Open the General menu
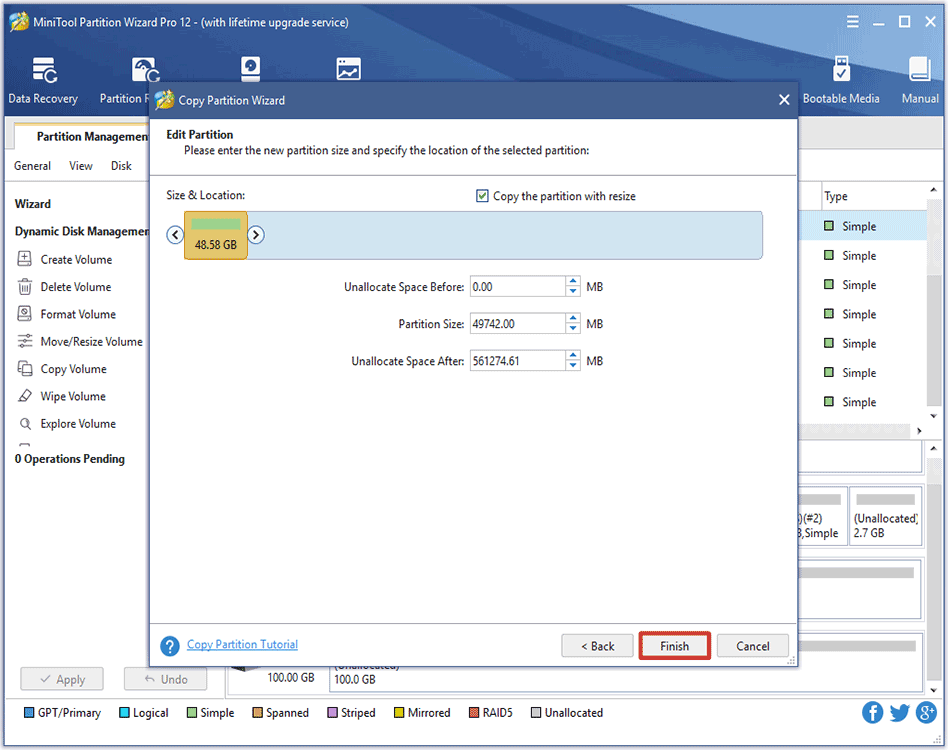This screenshot has width=950, height=750. [33, 166]
